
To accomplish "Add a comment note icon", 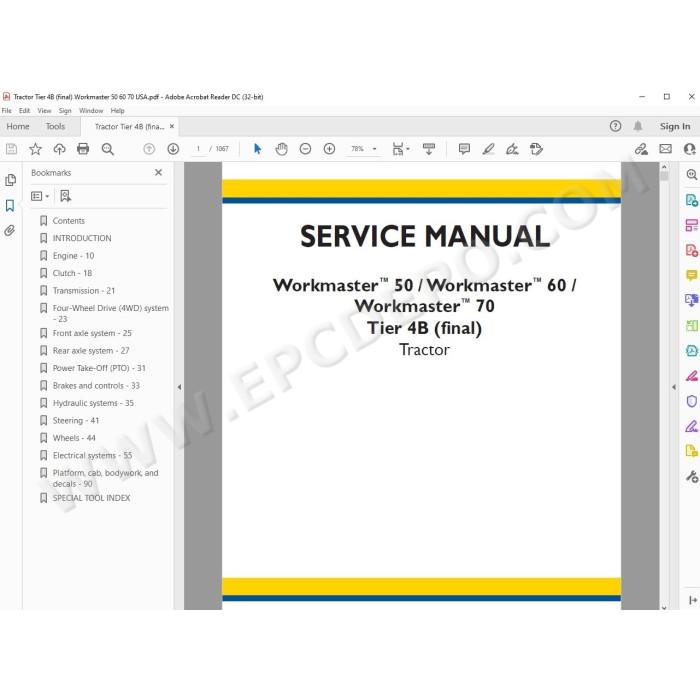I will pos(464,149).
